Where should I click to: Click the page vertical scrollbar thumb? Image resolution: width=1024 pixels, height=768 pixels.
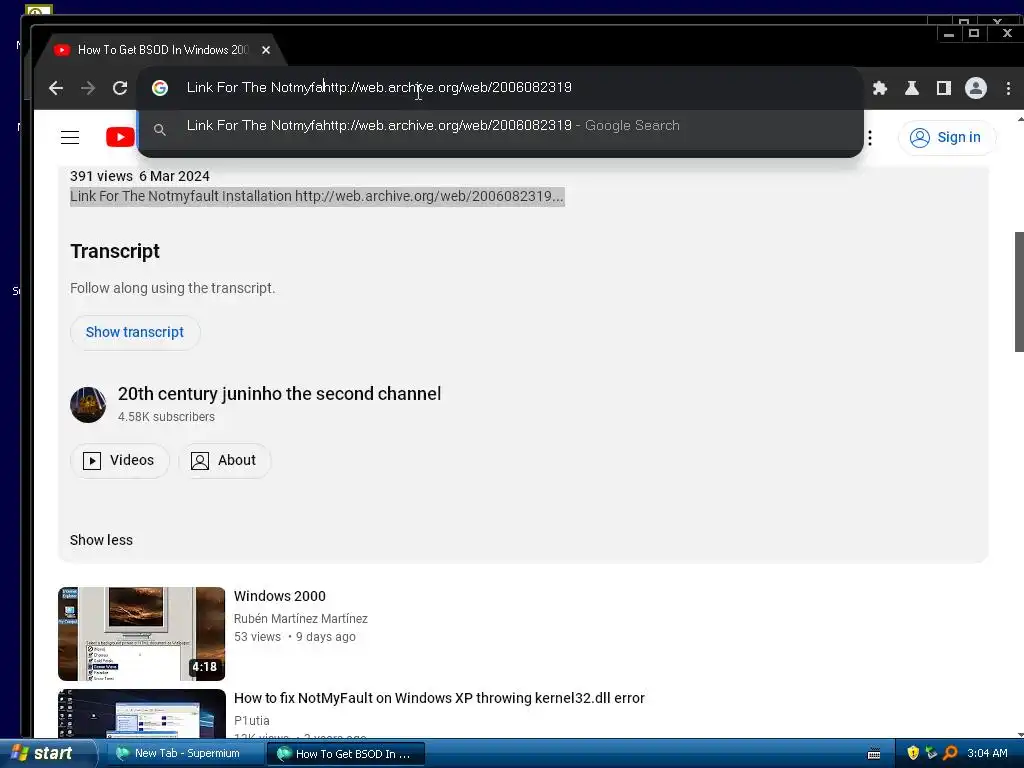coord(1019,292)
